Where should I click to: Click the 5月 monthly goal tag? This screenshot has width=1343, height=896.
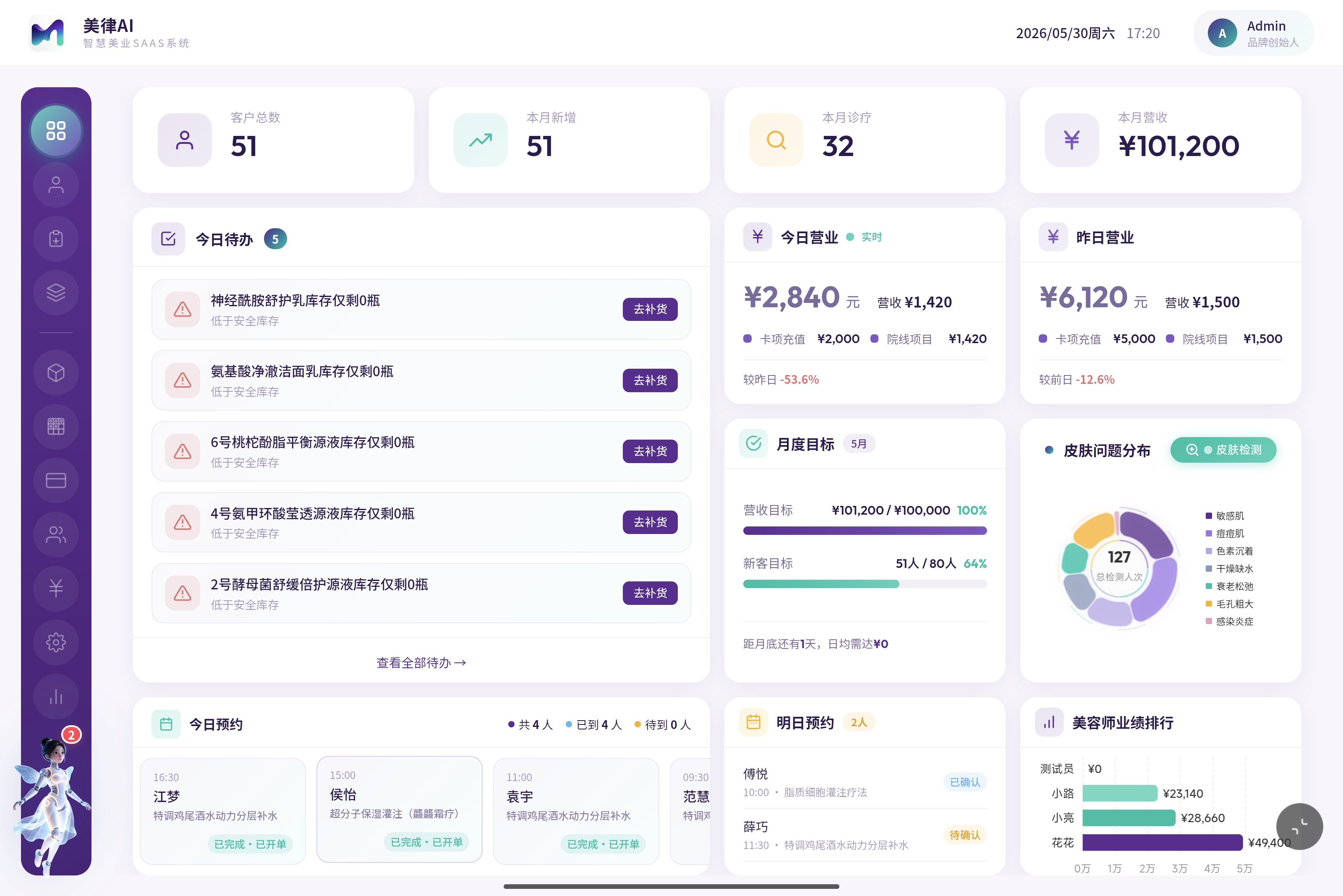pyautogui.click(x=859, y=444)
